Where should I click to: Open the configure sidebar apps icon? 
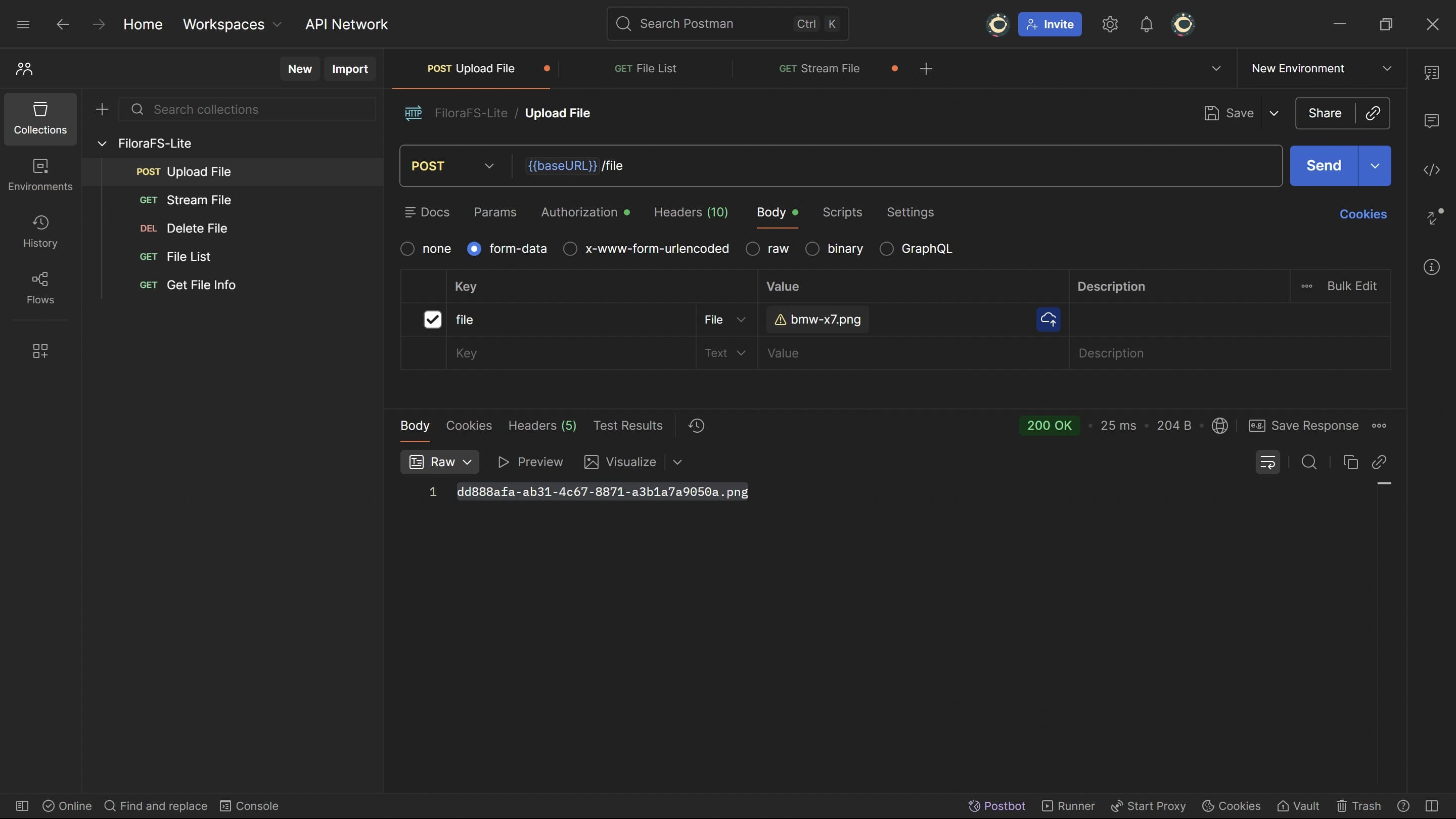click(x=40, y=350)
